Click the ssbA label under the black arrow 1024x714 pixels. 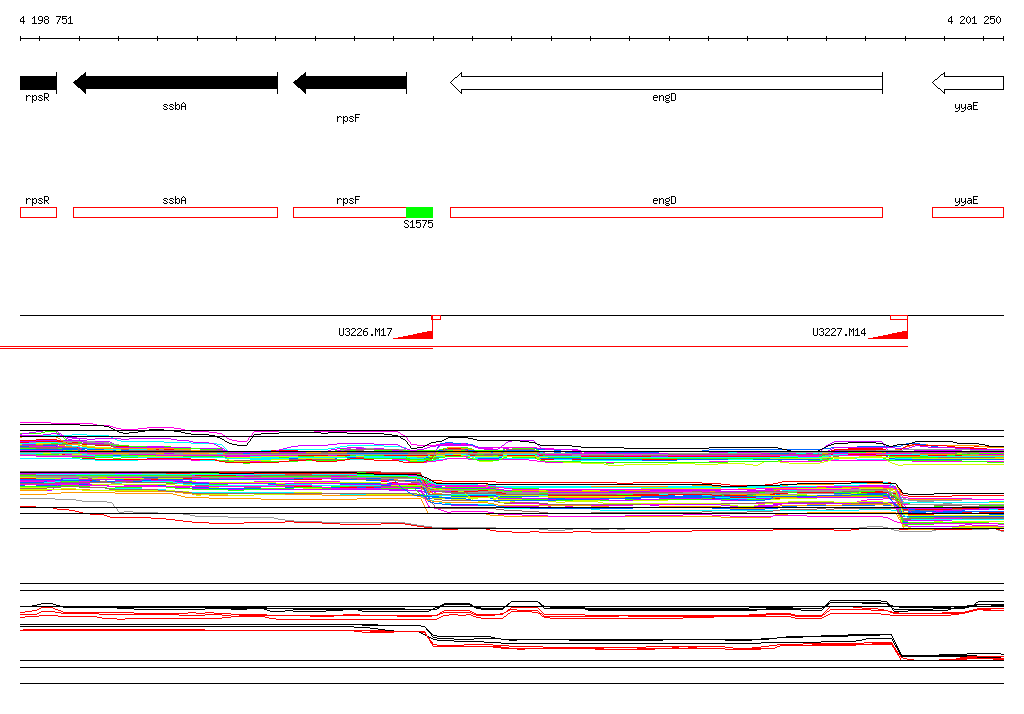[x=174, y=106]
